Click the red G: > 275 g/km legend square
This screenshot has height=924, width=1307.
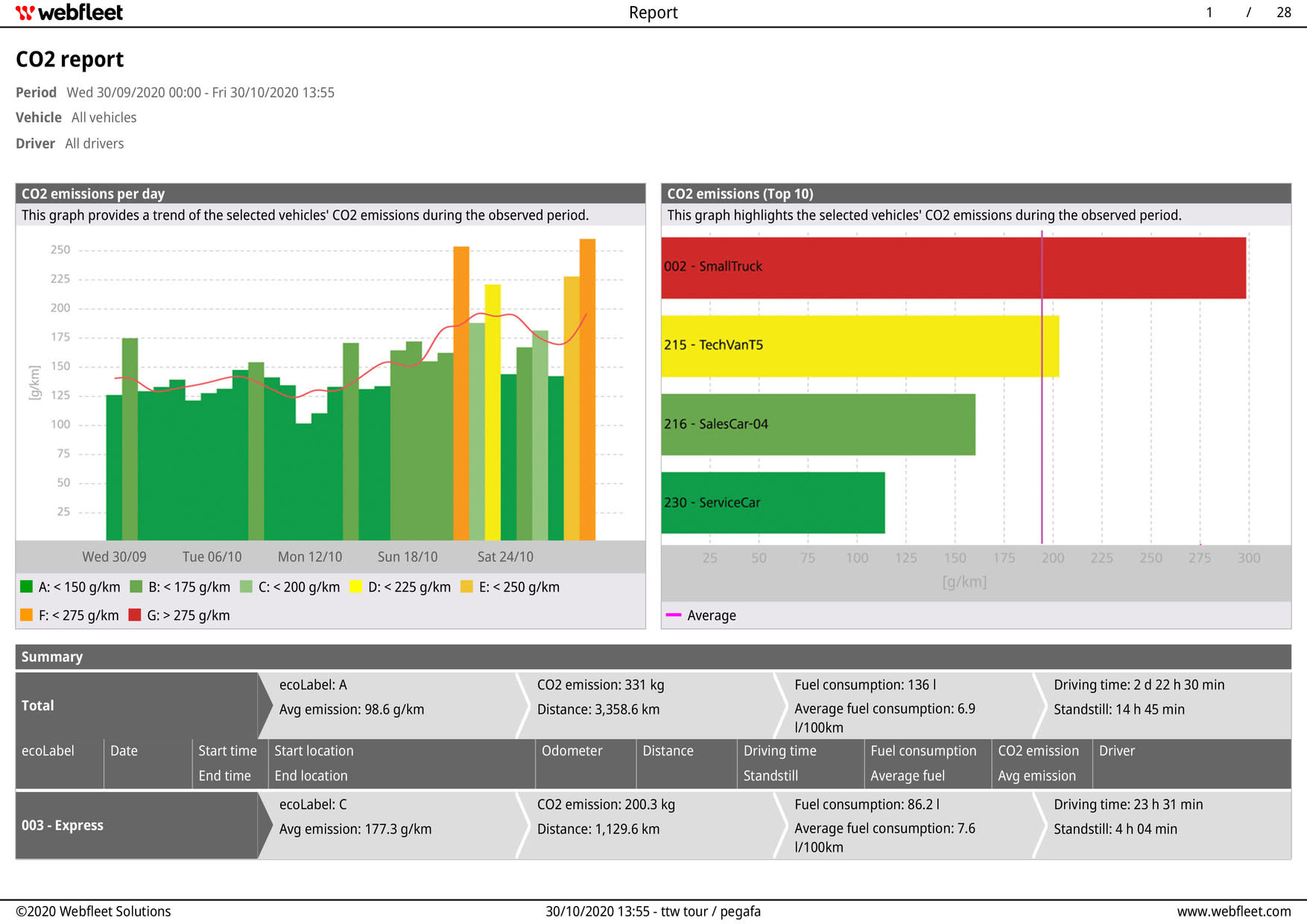click(134, 615)
